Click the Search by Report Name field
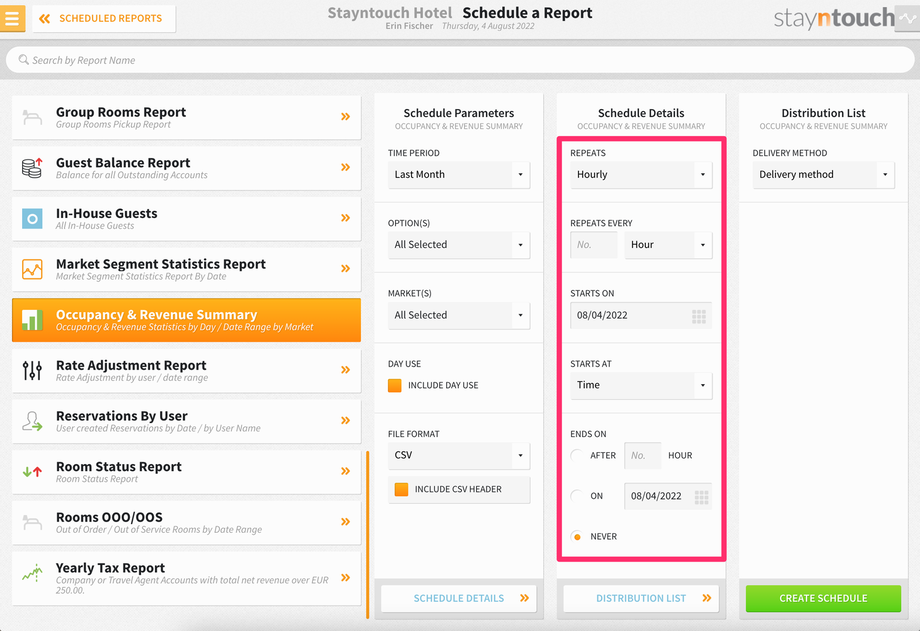The image size is (920, 631). coord(460,60)
